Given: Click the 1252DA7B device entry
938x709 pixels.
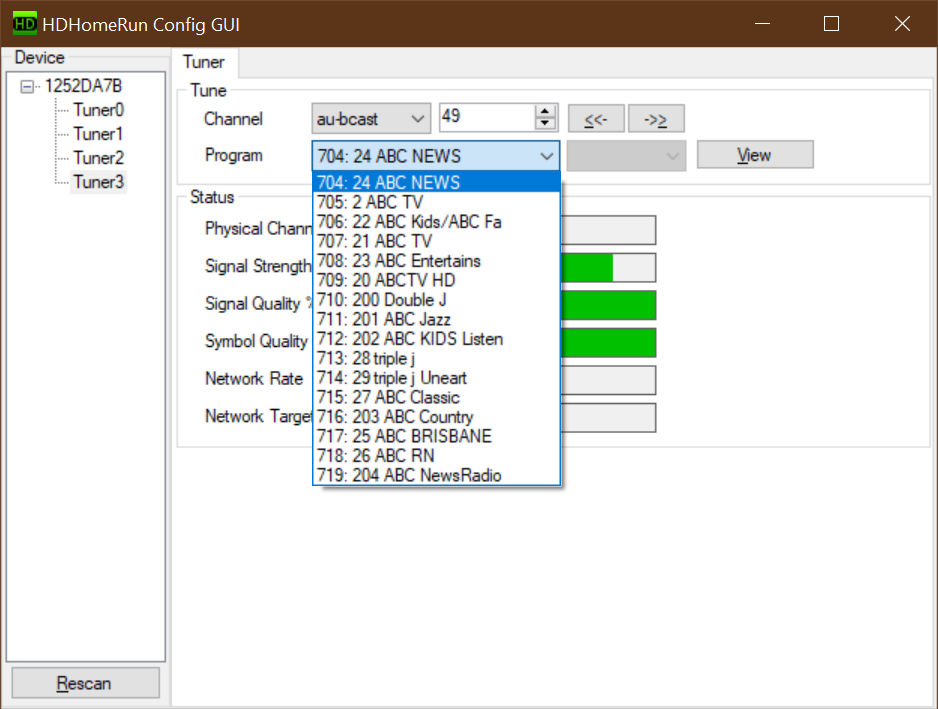Looking at the screenshot, I should (83, 86).
